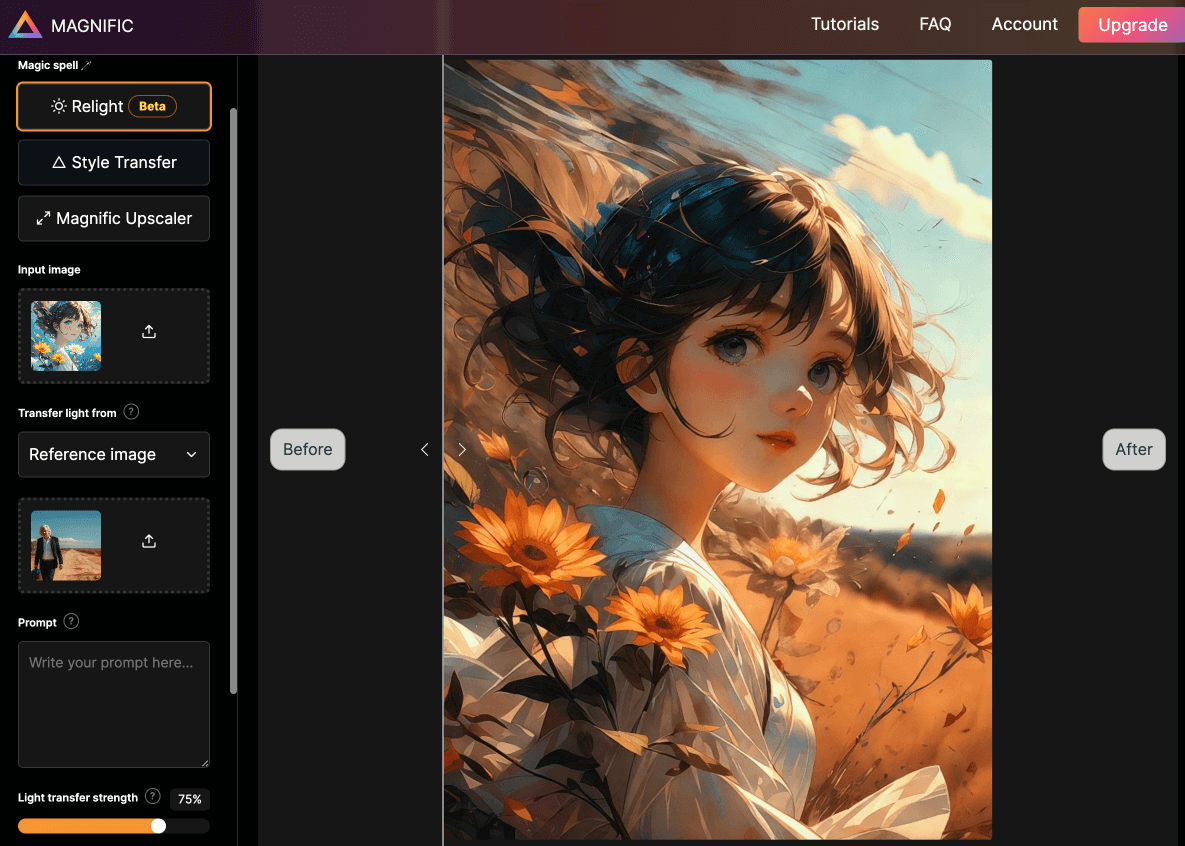Click help icon beside Light transfer strength
1185x846 pixels.
coord(152,797)
